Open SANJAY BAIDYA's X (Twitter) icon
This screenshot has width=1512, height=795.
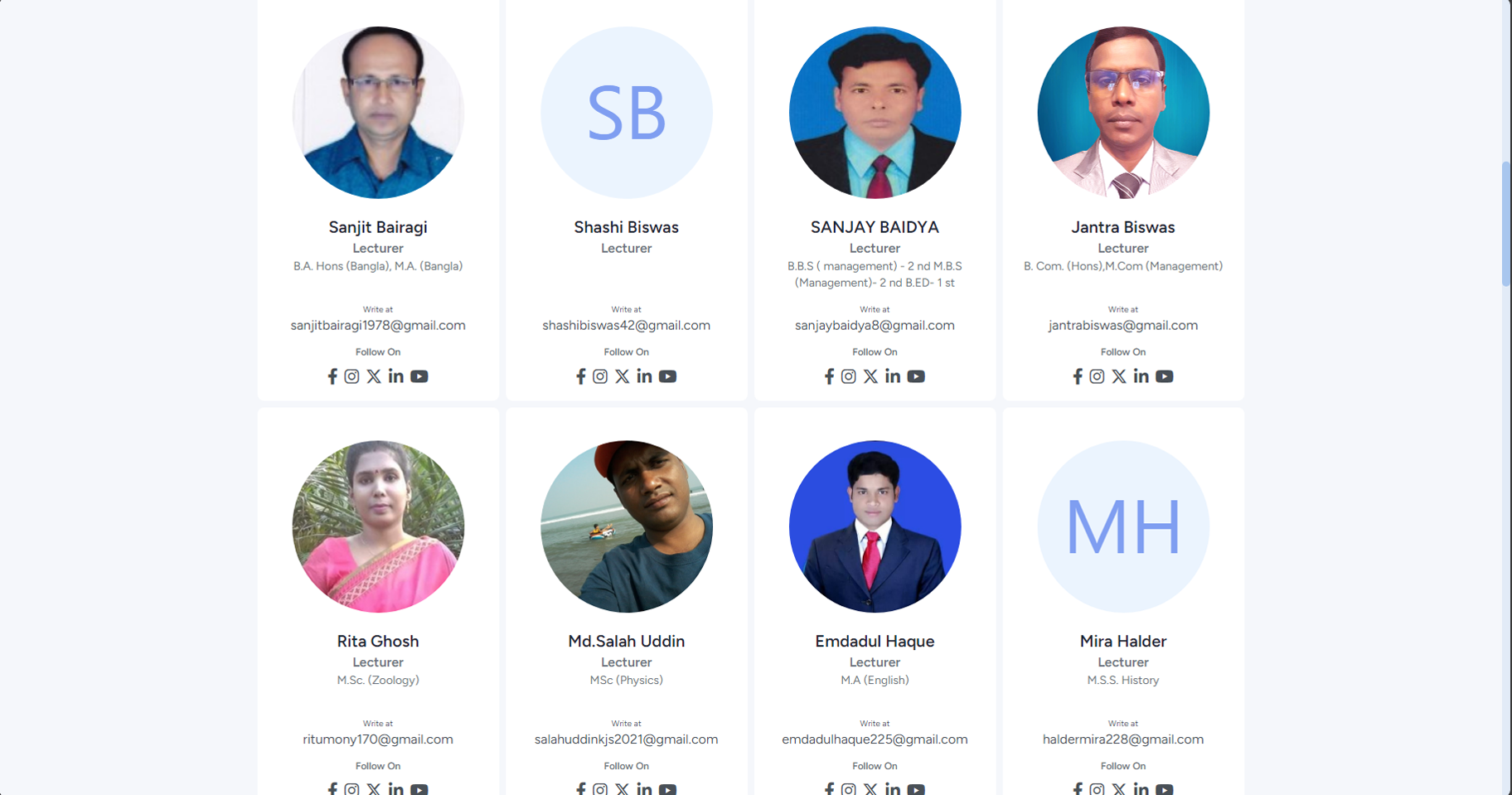(x=870, y=376)
